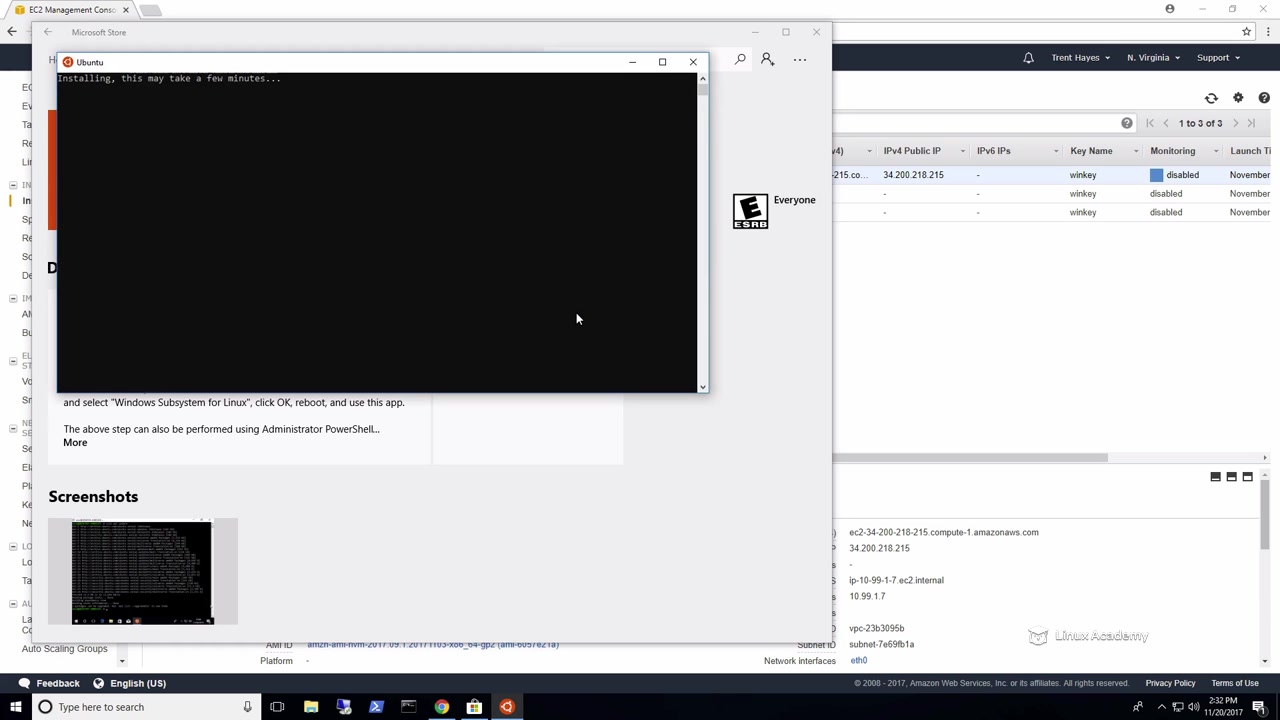Viewport: 1280px width, 720px height.
Task: Go to the first page of instances
Action: pos(1150,123)
